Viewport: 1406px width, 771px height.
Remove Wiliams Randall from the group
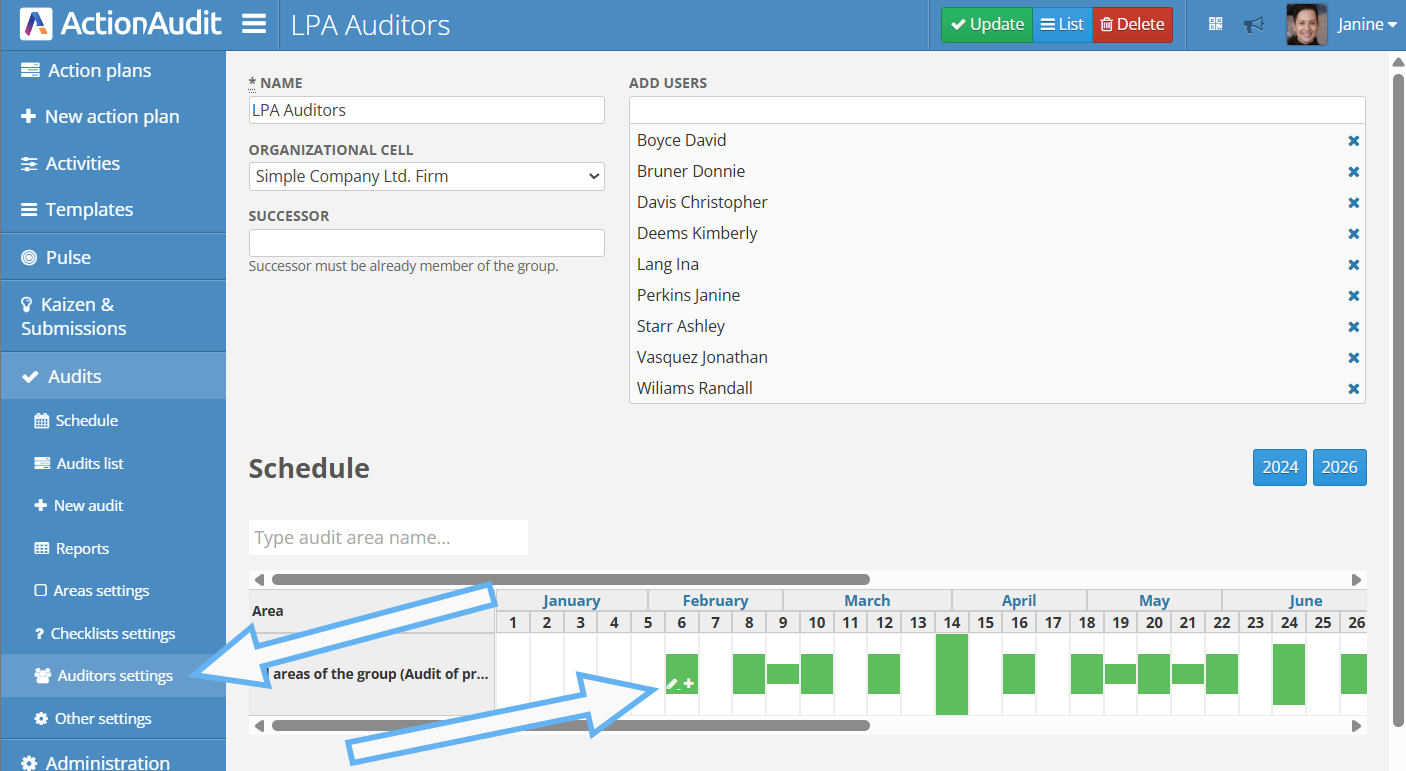(x=1353, y=389)
